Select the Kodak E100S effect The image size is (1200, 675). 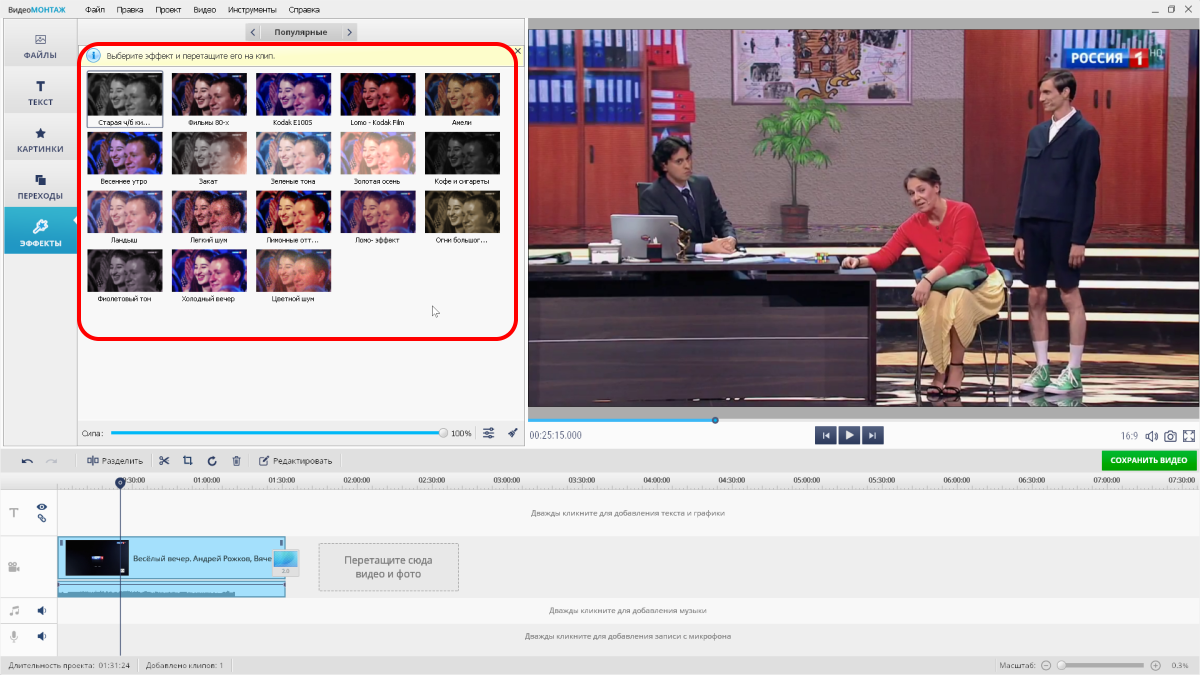tap(293, 99)
